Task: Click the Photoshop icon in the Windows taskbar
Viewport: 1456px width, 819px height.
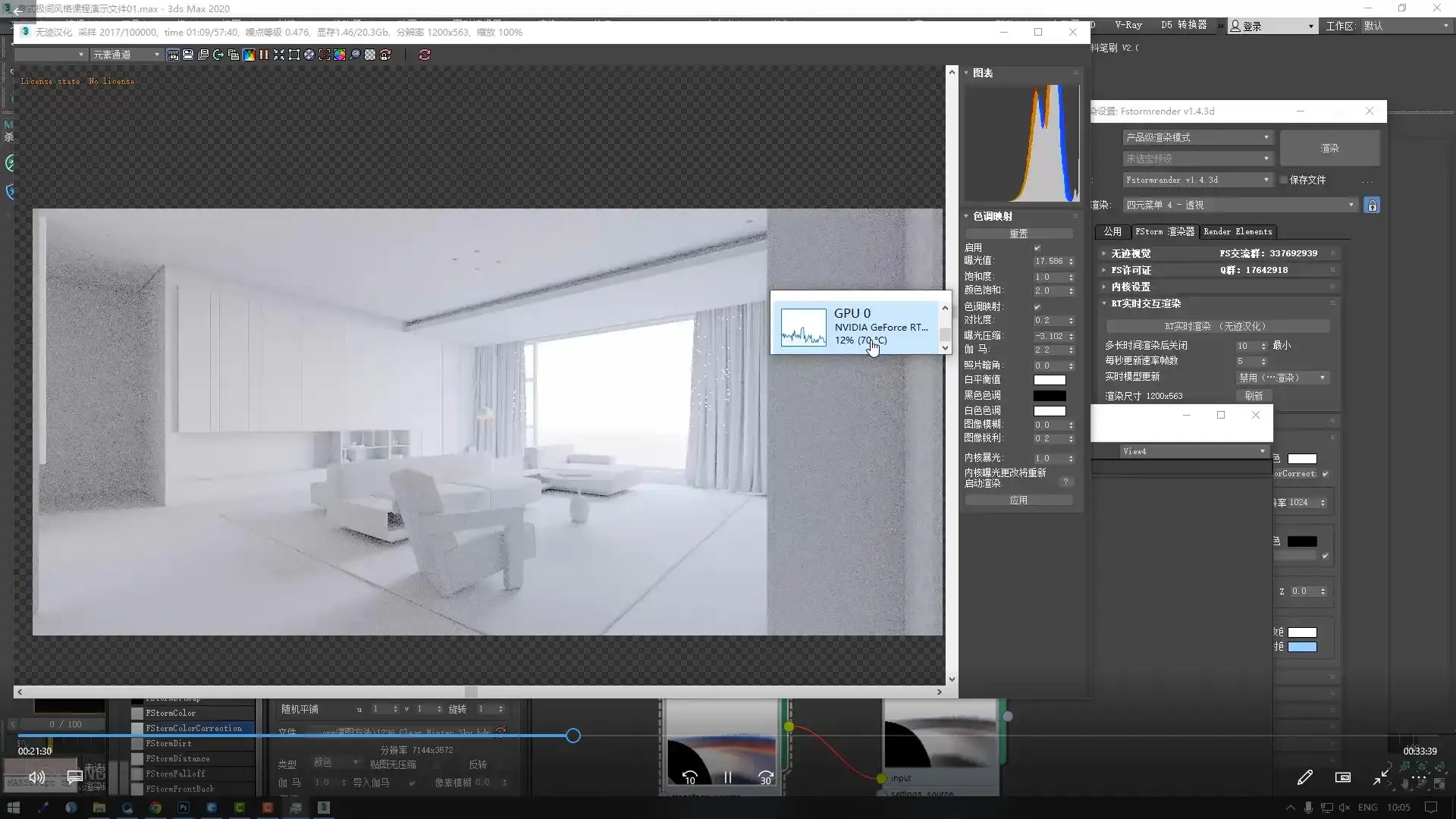Action: click(184, 808)
